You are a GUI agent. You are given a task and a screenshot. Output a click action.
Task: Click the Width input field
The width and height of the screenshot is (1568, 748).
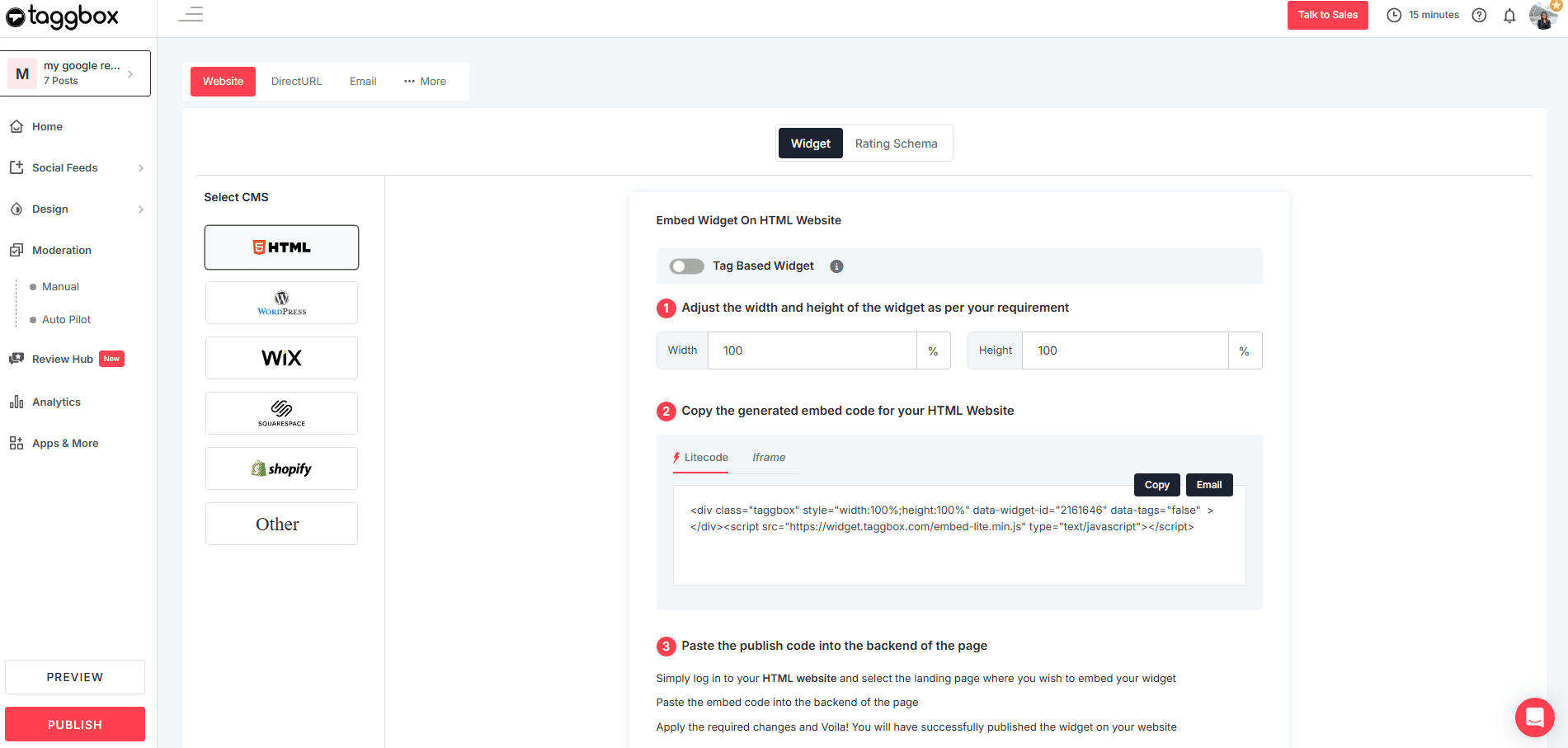pos(812,350)
